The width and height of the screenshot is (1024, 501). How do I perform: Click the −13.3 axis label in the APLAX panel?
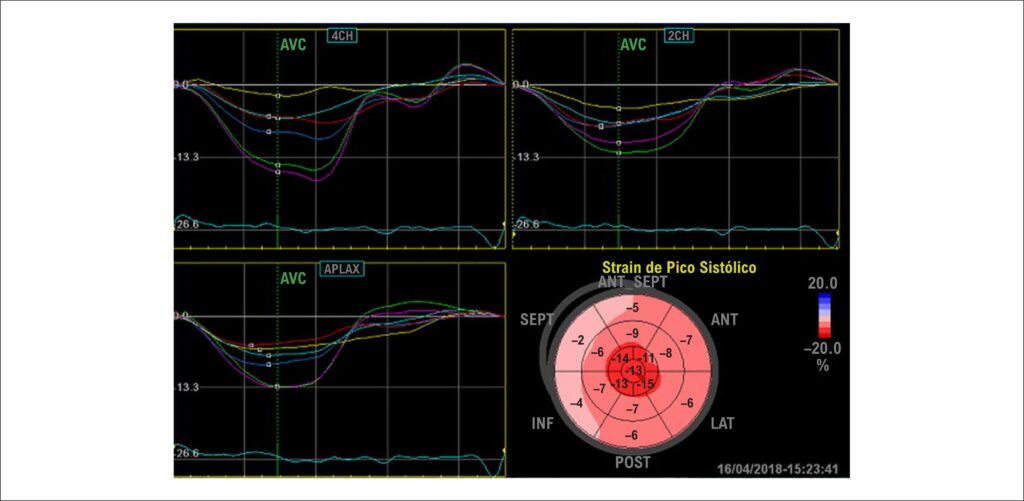click(x=189, y=387)
